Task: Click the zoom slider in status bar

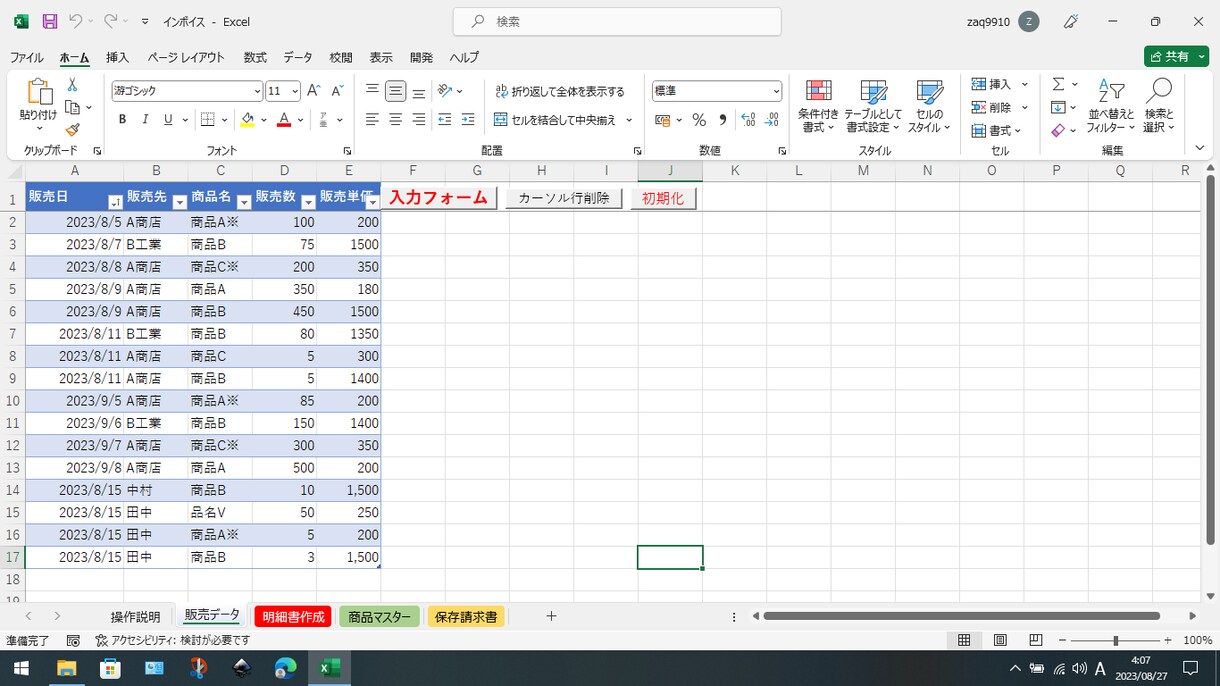Action: [x=1115, y=640]
